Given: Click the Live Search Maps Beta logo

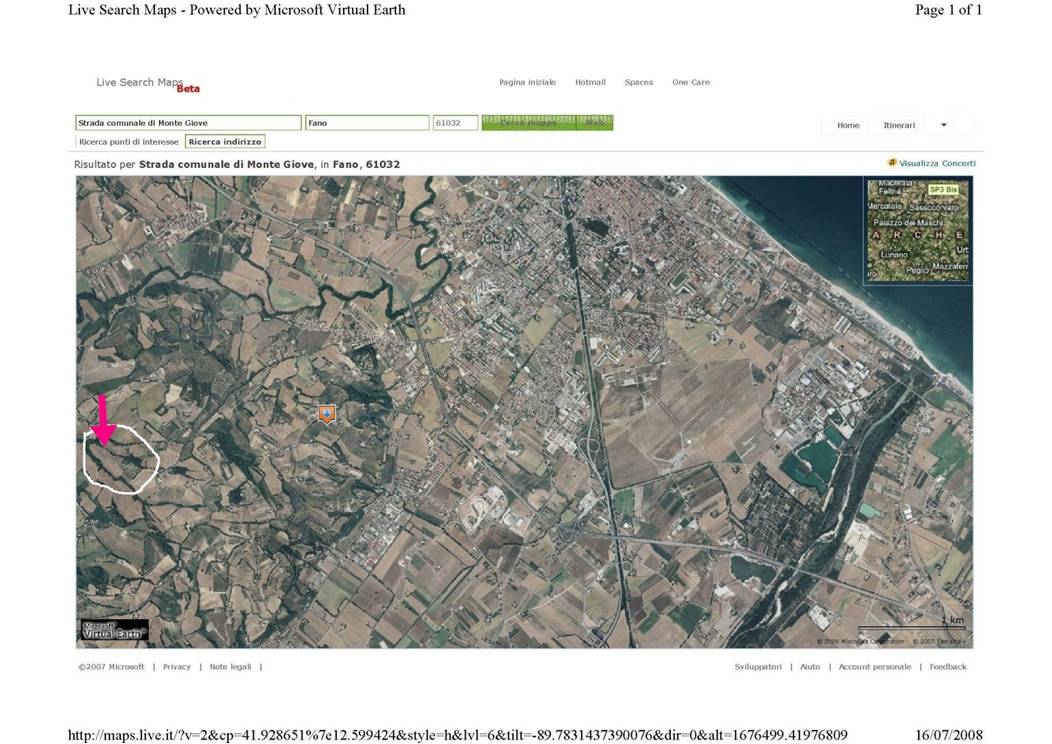Looking at the screenshot, I should pos(148,84).
